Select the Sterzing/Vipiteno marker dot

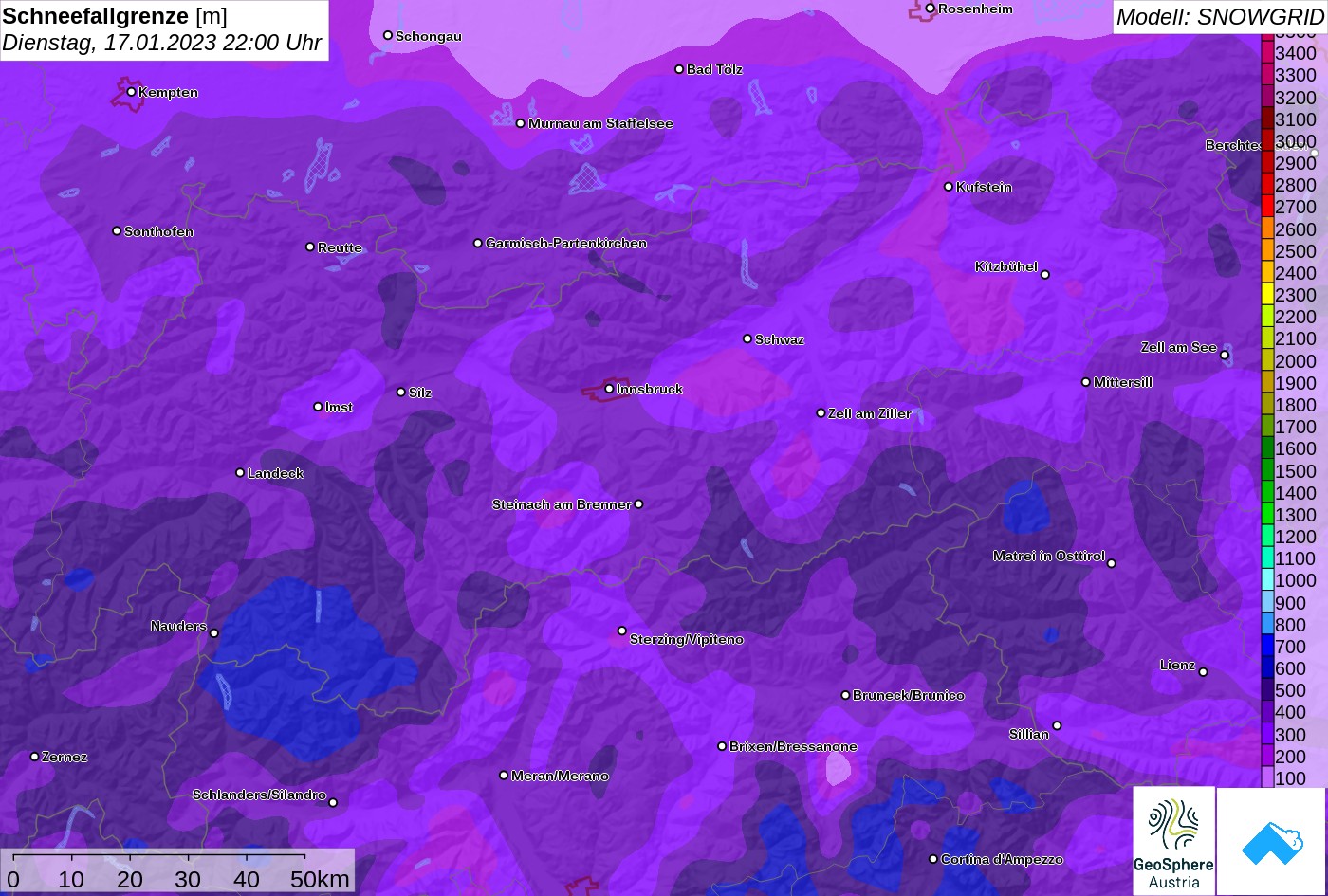pyautogui.click(x=622, y=631)
